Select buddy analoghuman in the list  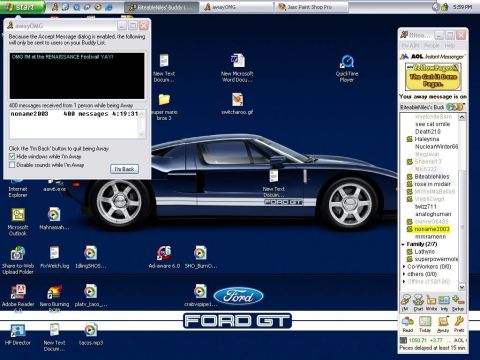point(433,214)
